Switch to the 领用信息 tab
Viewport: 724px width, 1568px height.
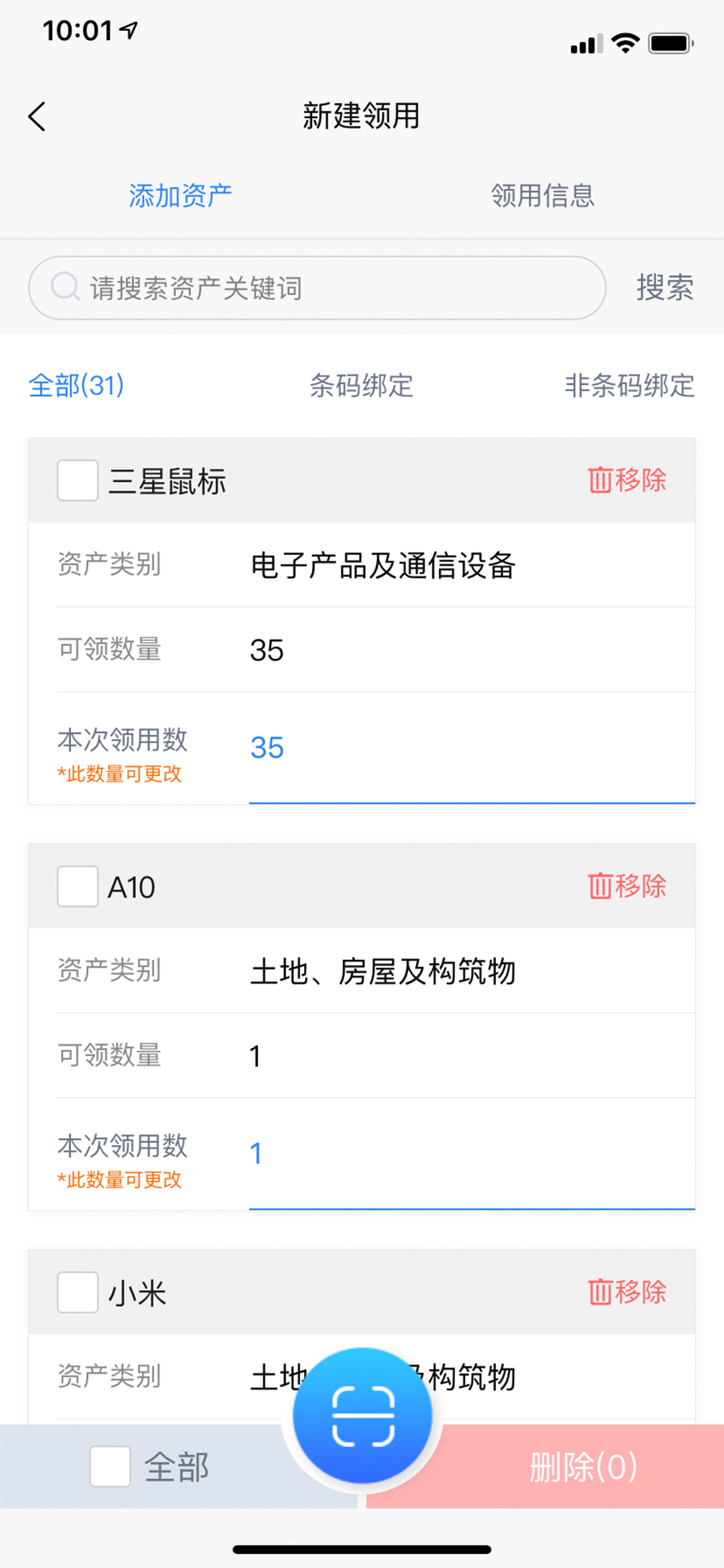[x=543, y=196]
